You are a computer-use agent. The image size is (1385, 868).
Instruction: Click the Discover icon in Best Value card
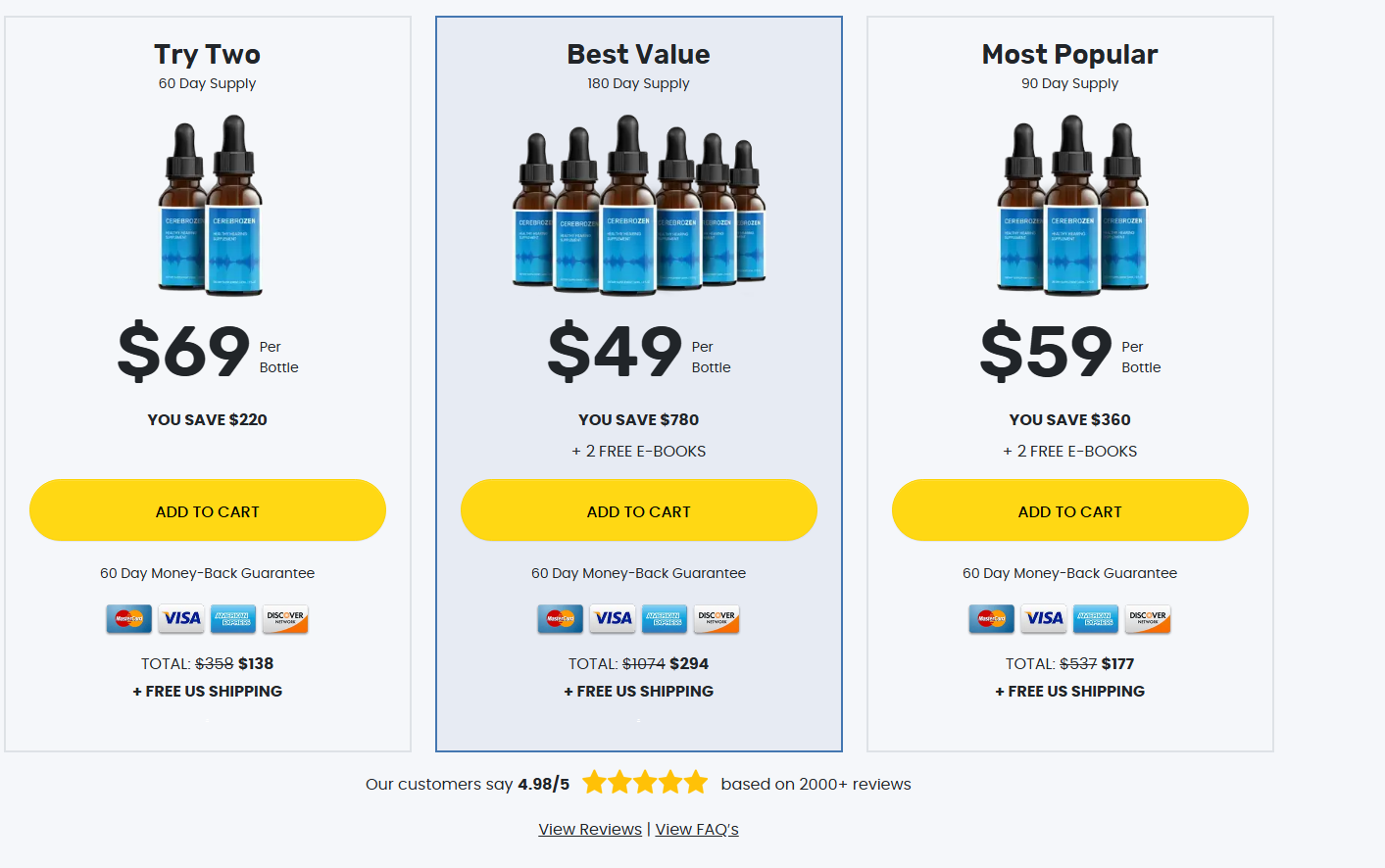(x=717, y=618)
